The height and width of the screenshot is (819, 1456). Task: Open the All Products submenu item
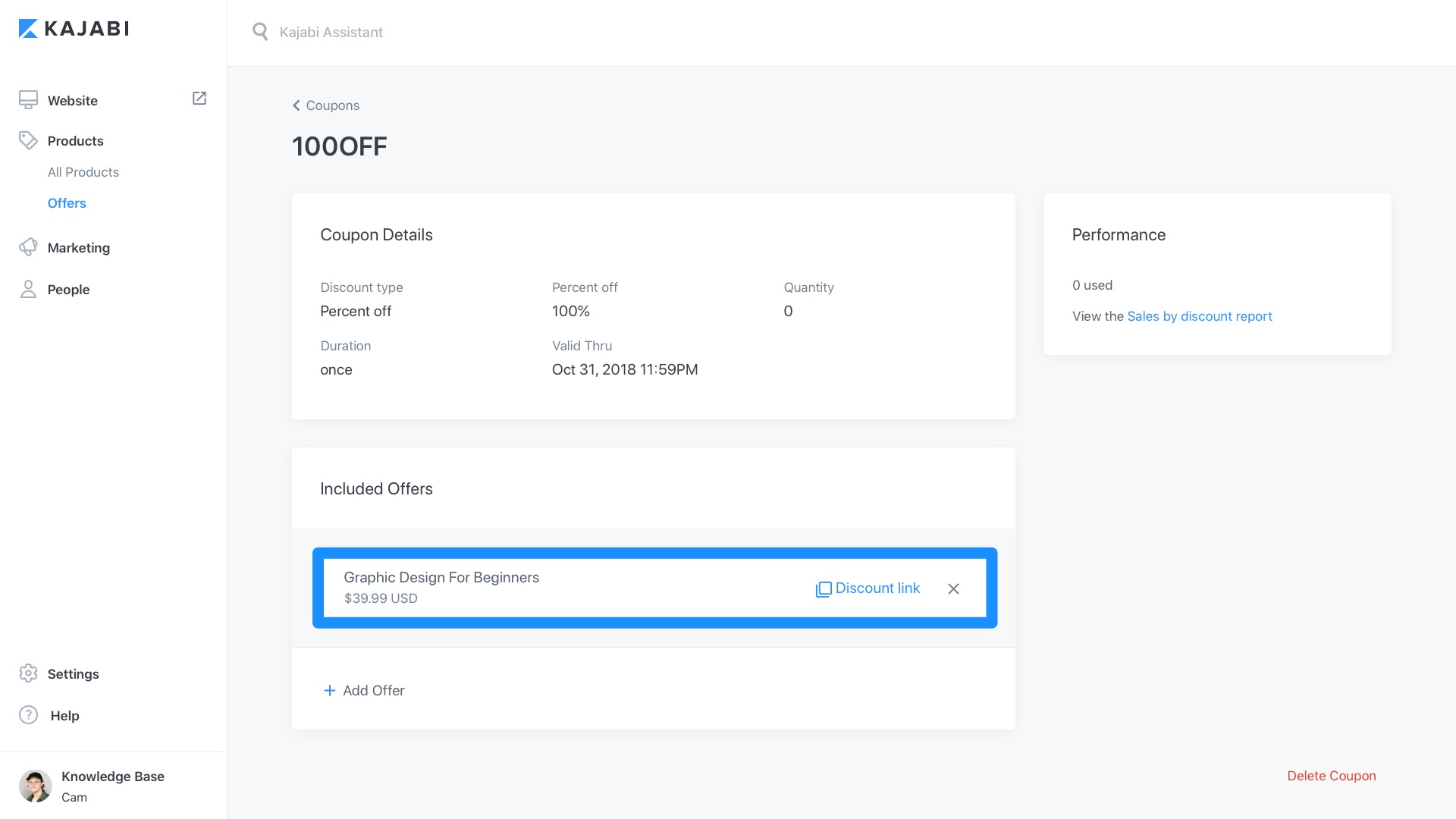pyautogui.click(x=83, y=172)
